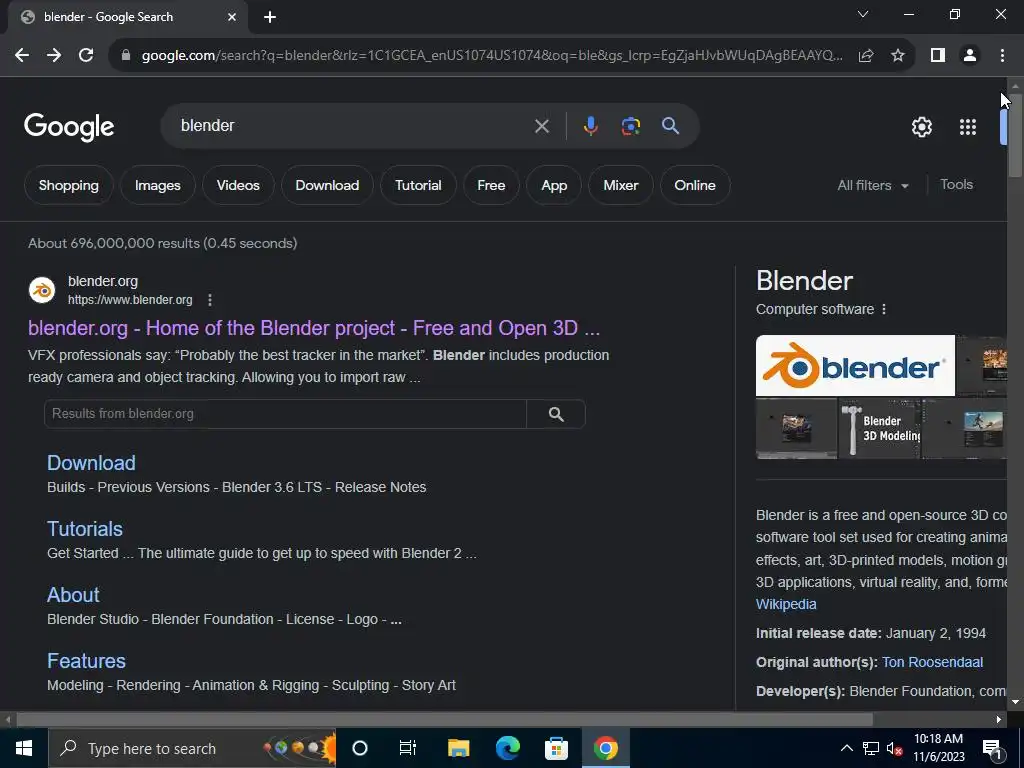The width and height of the screenshot is (1024, 768).
Task: Open the network icon in the system tray
Action: coord(871,748)
